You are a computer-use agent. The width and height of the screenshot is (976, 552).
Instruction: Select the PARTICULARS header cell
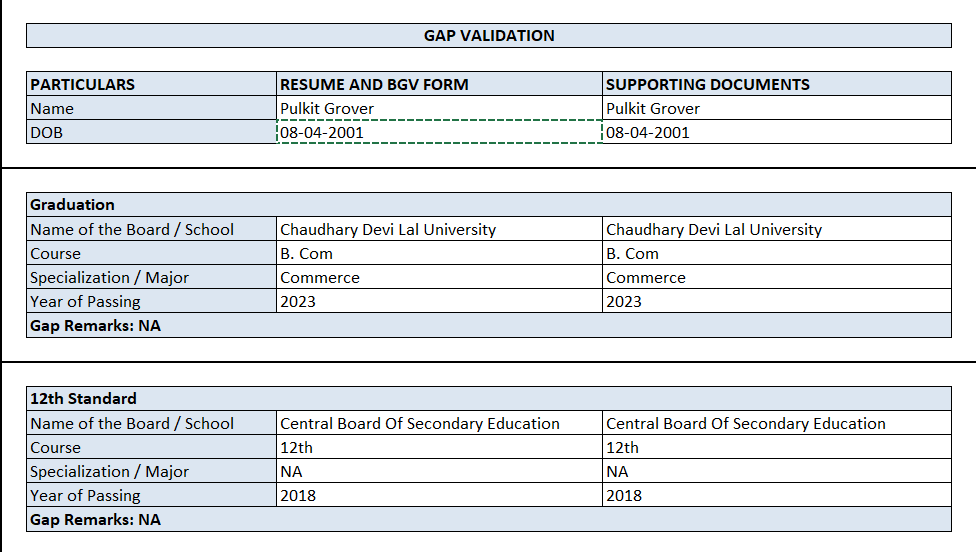pyautogui.click(x=152, y=84)
